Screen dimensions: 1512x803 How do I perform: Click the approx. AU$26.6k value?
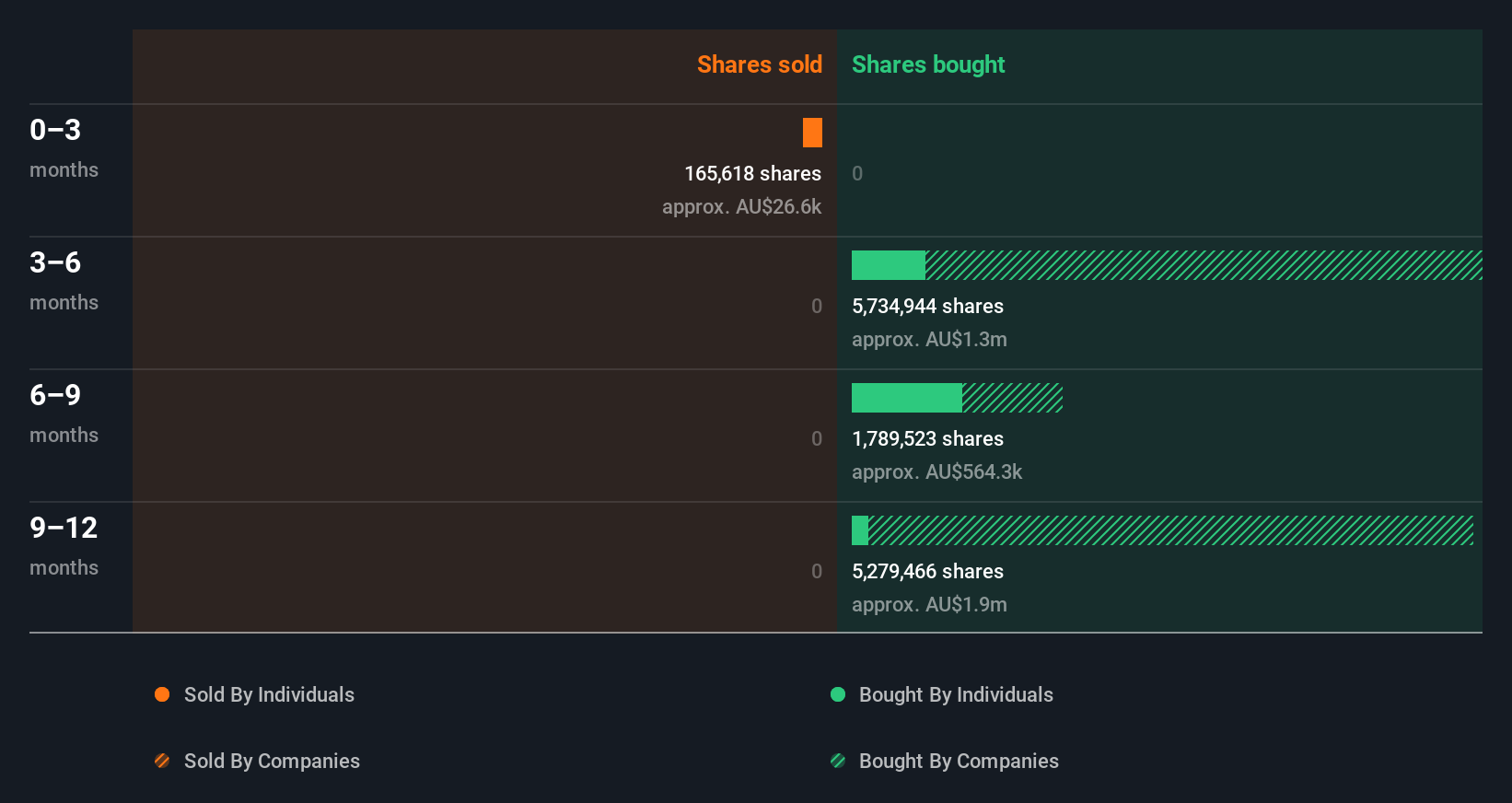(x=741, y=206)
